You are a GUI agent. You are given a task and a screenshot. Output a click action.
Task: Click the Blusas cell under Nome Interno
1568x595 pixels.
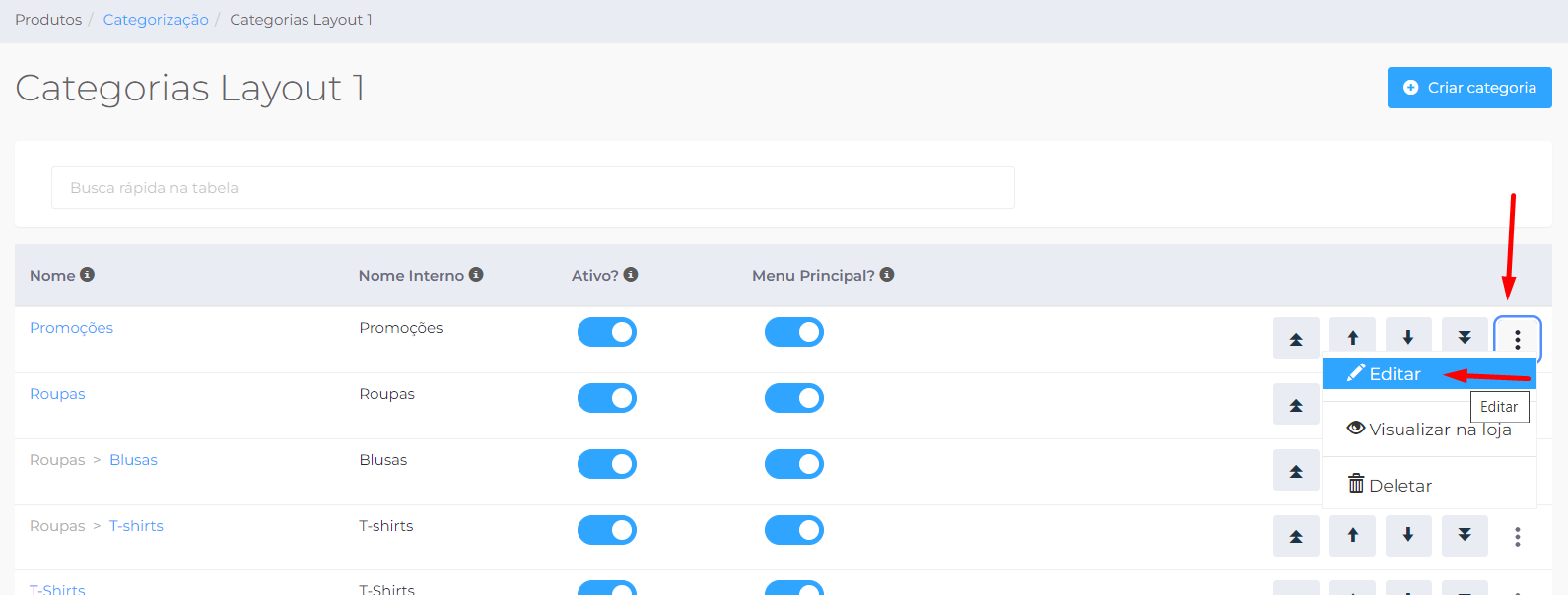383,460
